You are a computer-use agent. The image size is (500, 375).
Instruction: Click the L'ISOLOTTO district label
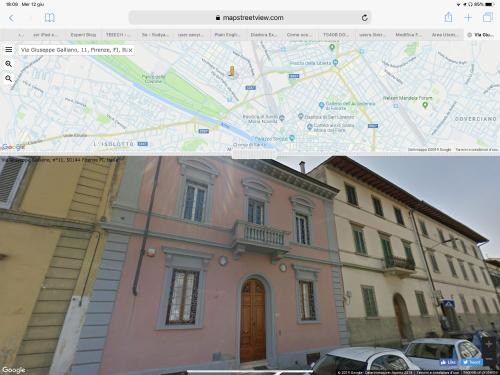(114, 144)
